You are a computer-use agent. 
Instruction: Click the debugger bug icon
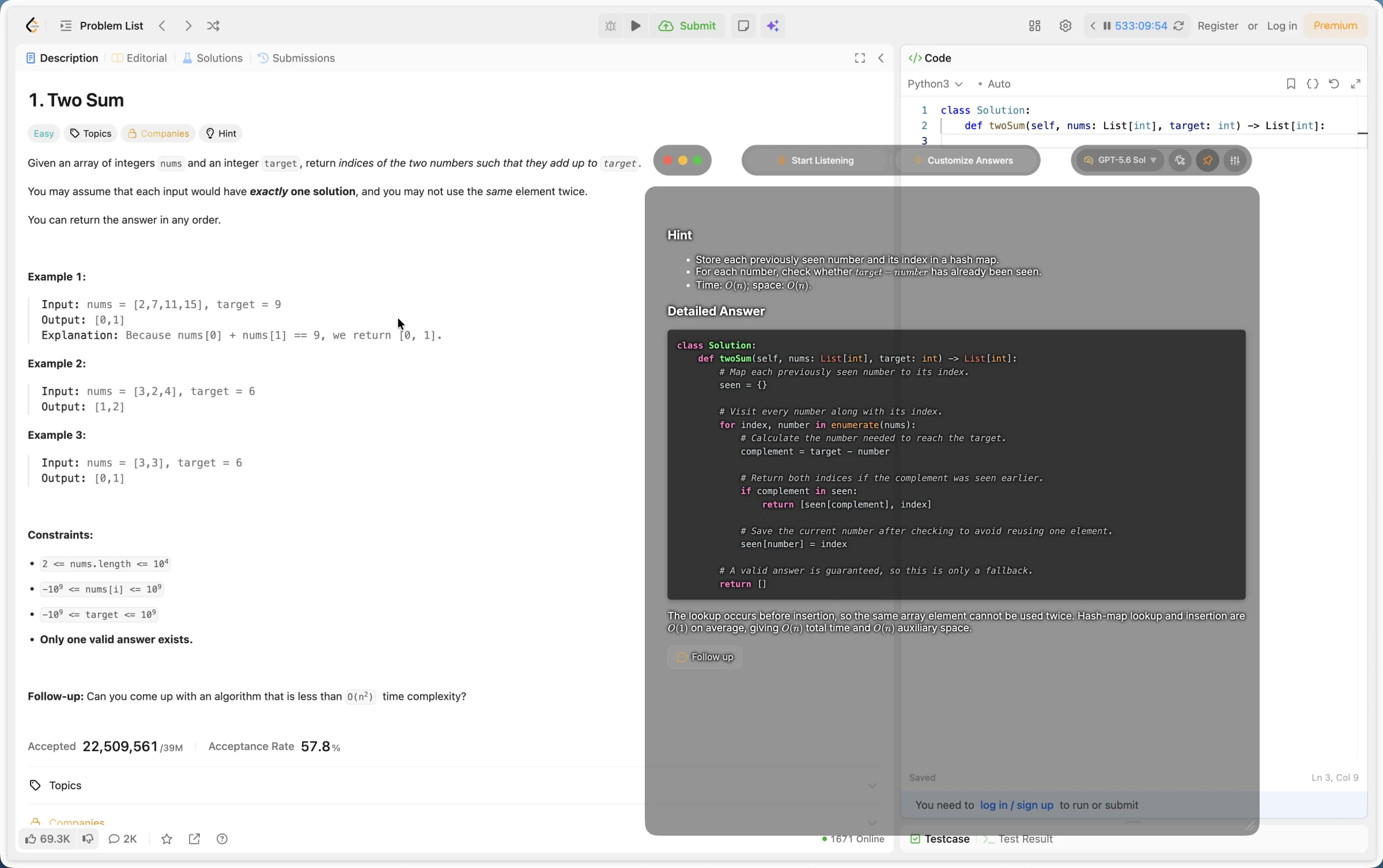click(x=610, y=25)
